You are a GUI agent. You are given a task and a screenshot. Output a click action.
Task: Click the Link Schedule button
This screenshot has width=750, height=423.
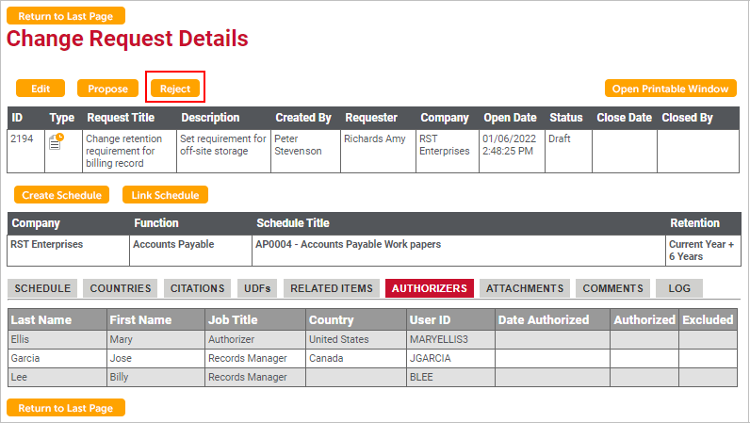tap(165, 195)
